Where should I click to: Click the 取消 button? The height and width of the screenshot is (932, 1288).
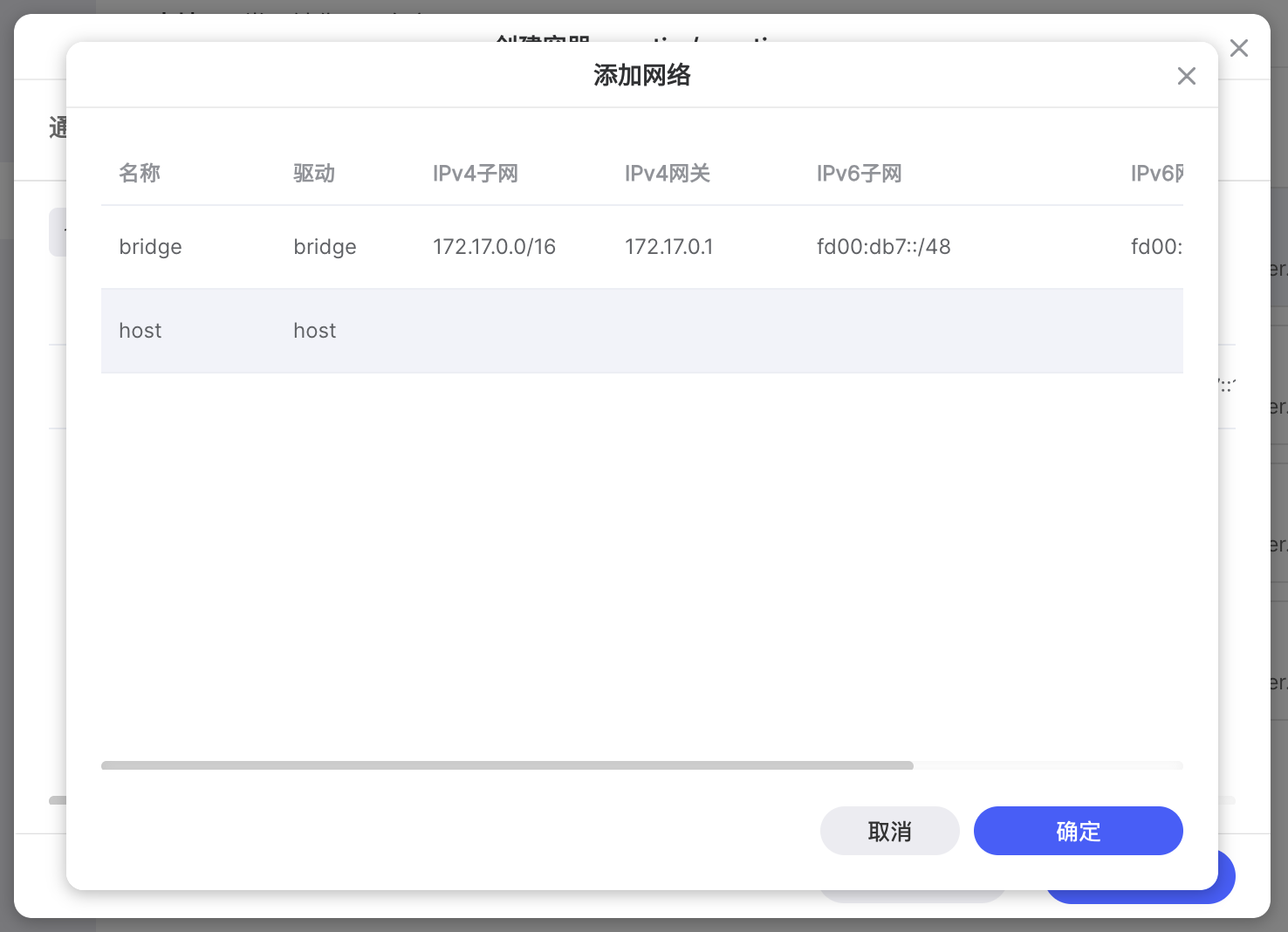pos(889,831)
